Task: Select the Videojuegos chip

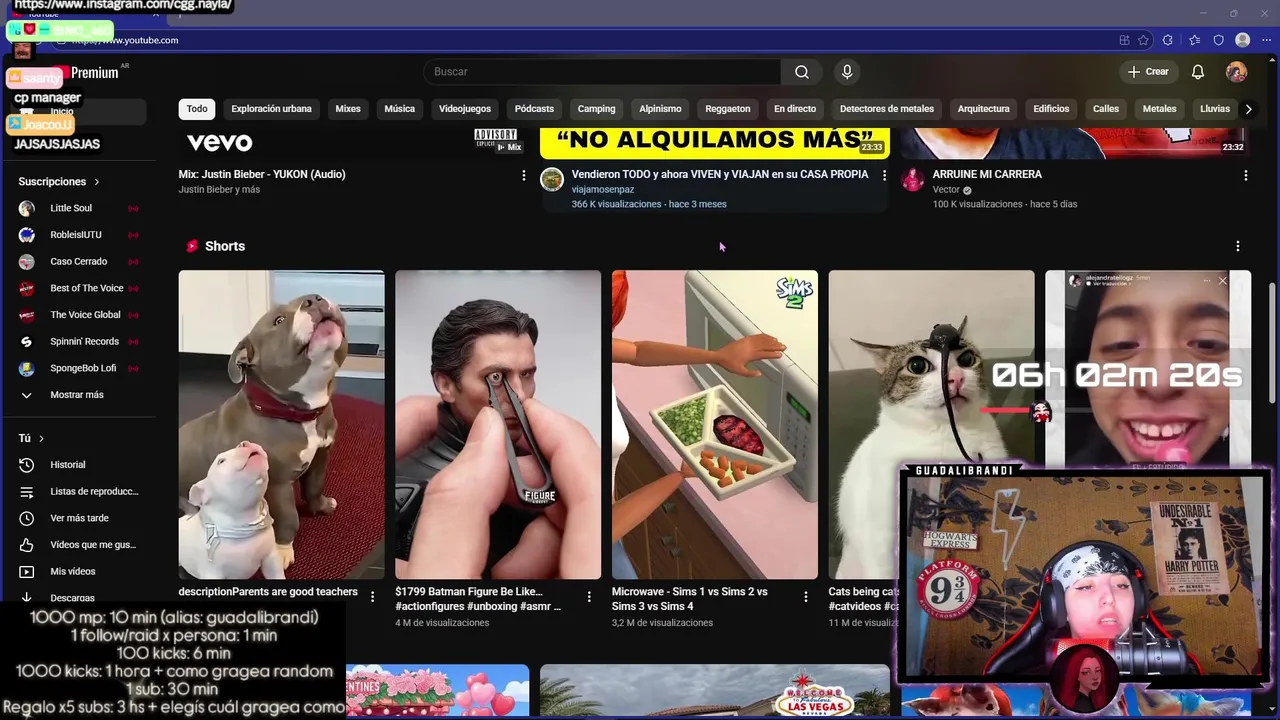Action: (465, 109)
